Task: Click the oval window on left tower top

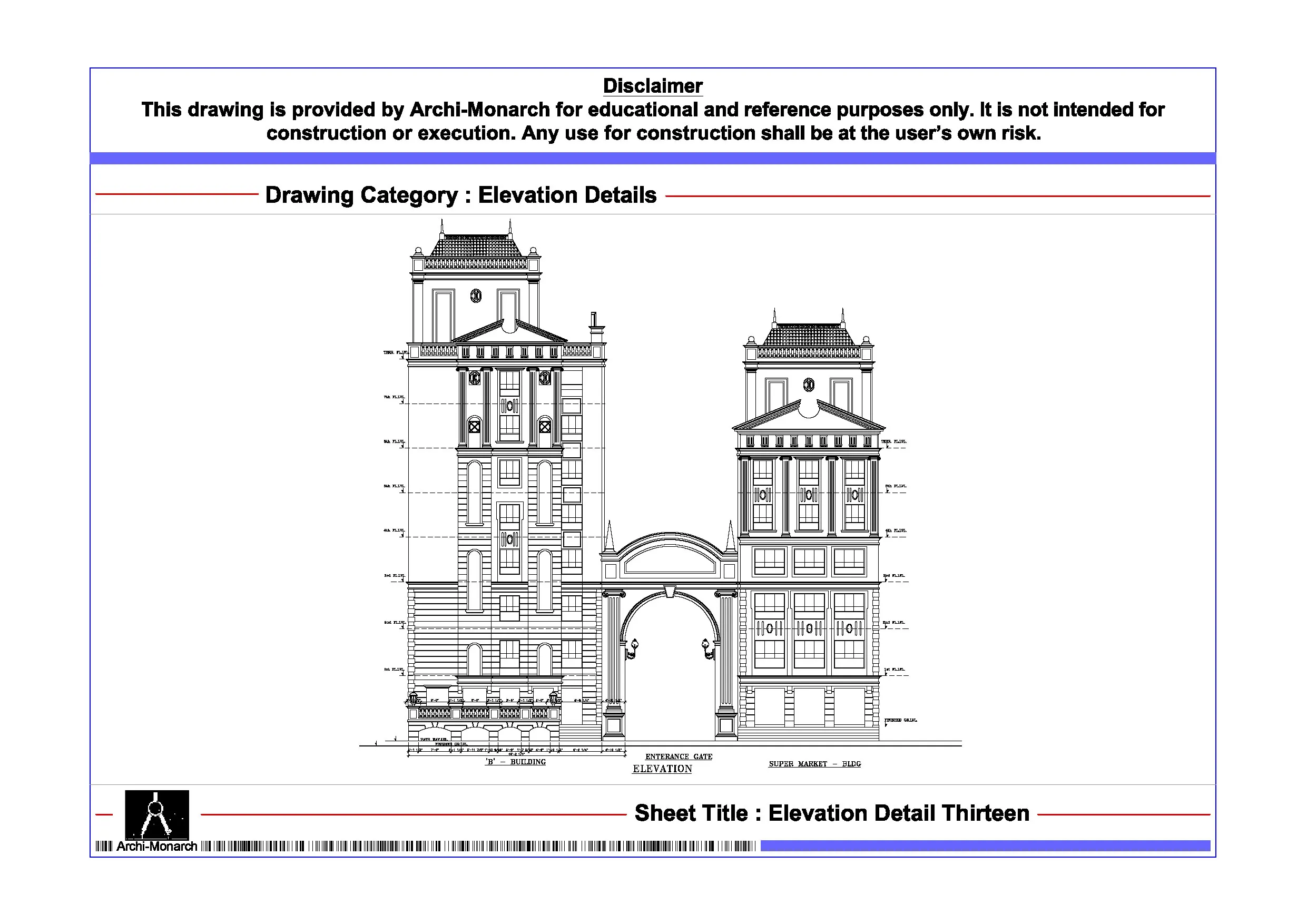Action: click(x=476, y=296)
